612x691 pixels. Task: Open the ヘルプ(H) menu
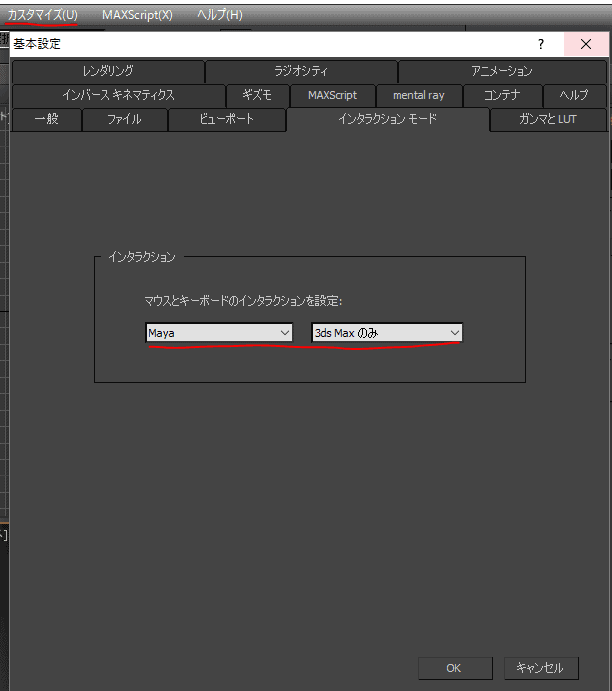tap(219, 15)
